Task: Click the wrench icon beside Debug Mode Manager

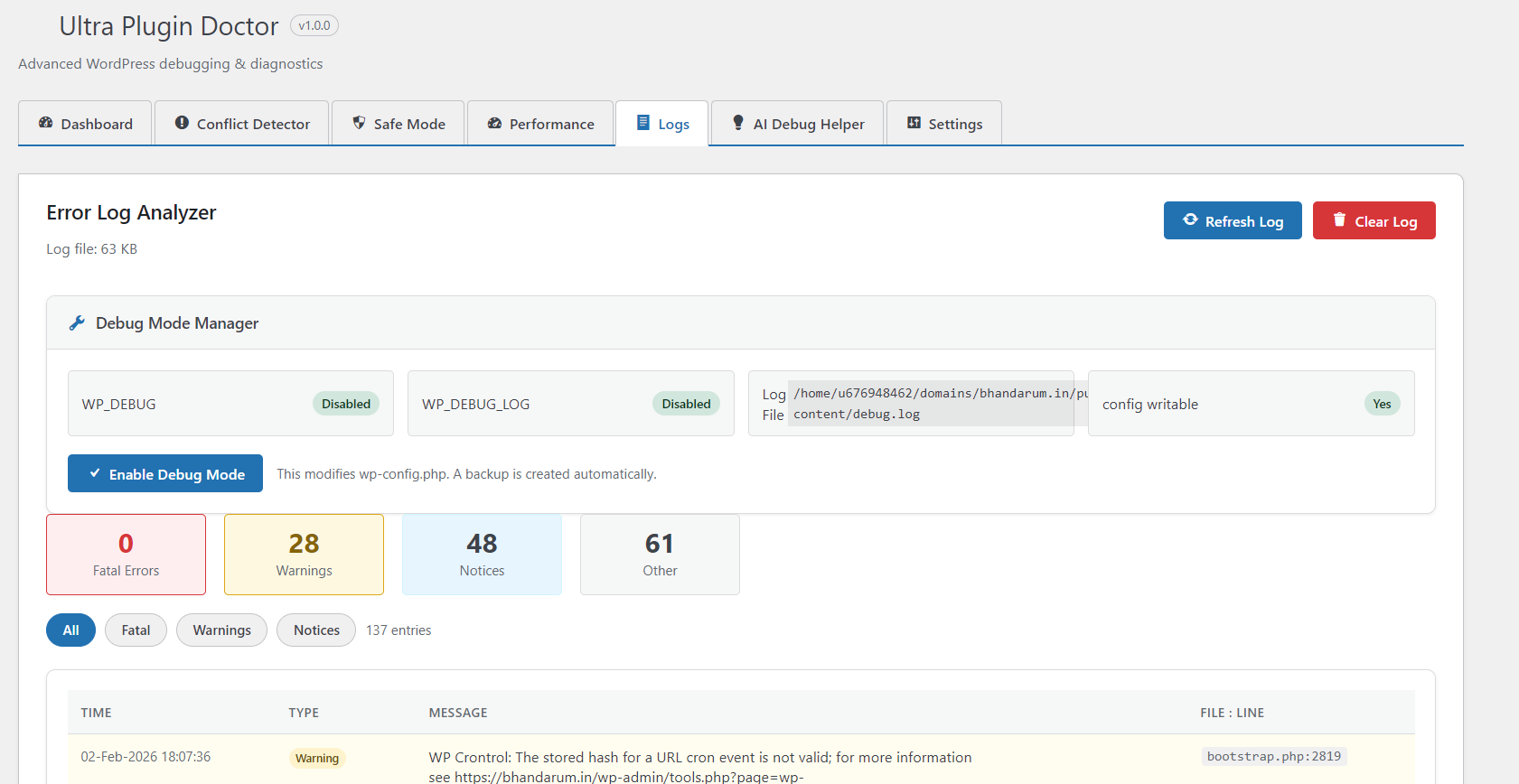Action: [77, 322]
